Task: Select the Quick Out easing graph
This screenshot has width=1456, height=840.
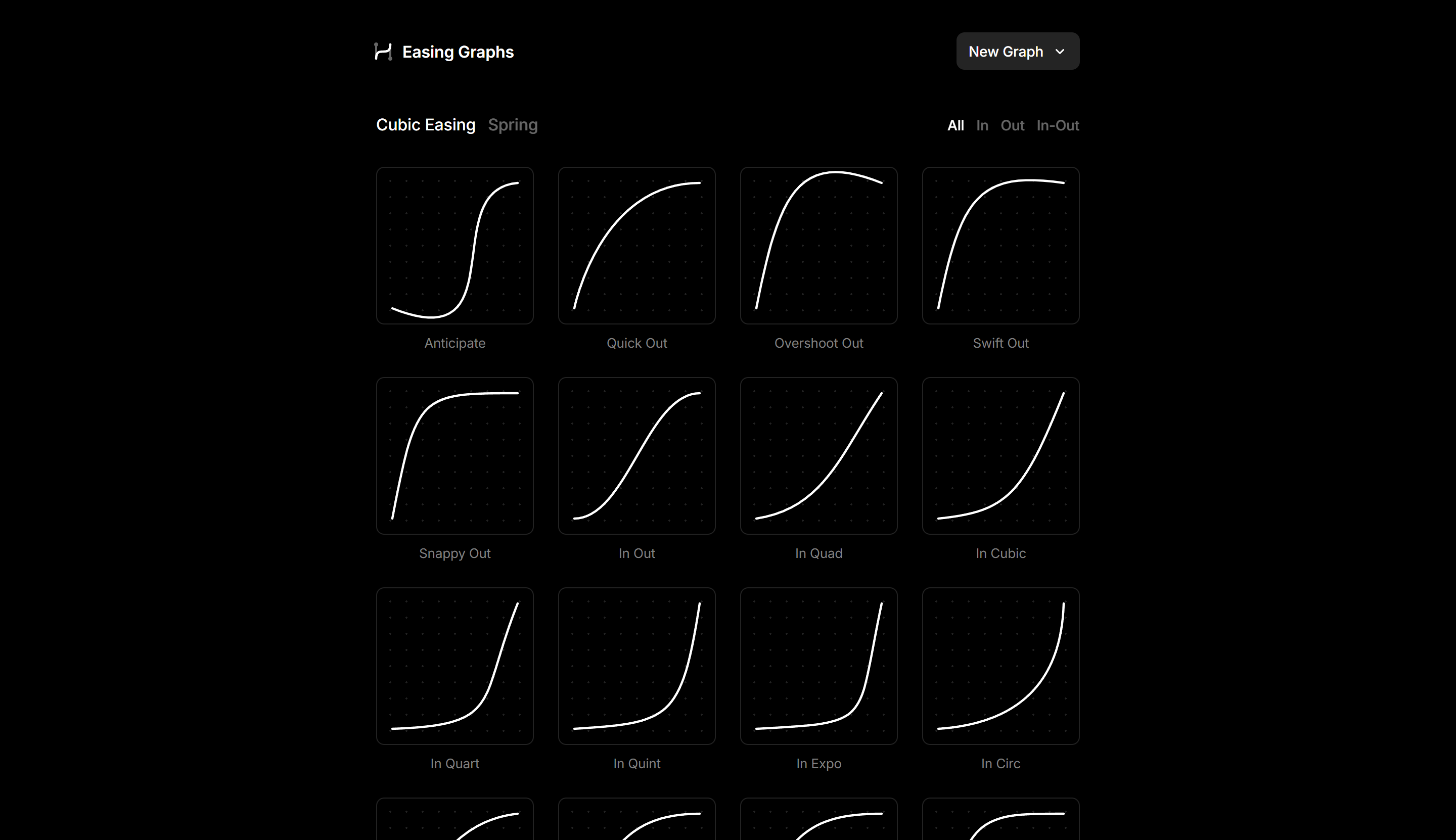Action: [636, 245]
